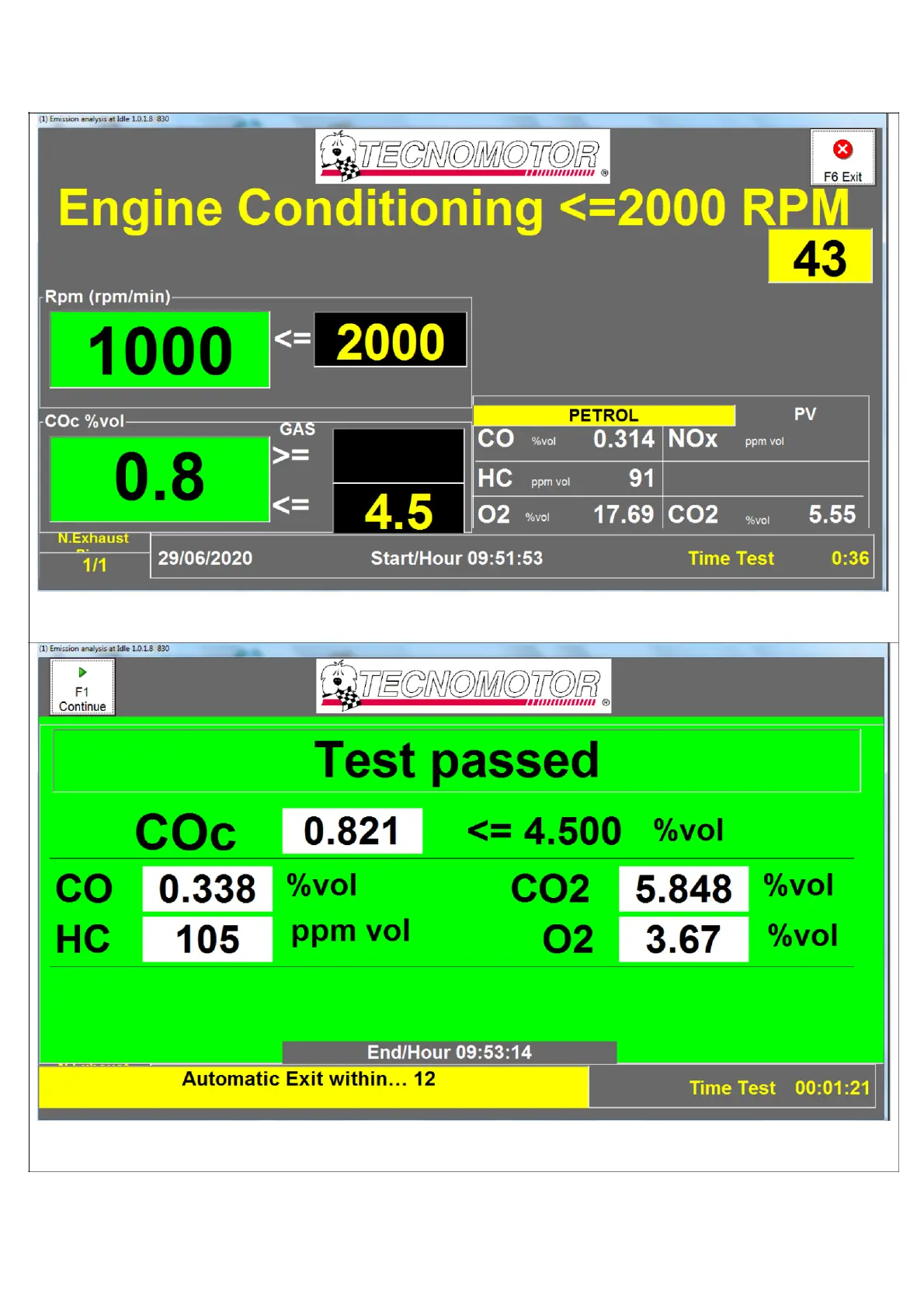Screen dimensions: 924x1308
Task: Click the final O2 result 3.67
Action: tap(683, 939)
